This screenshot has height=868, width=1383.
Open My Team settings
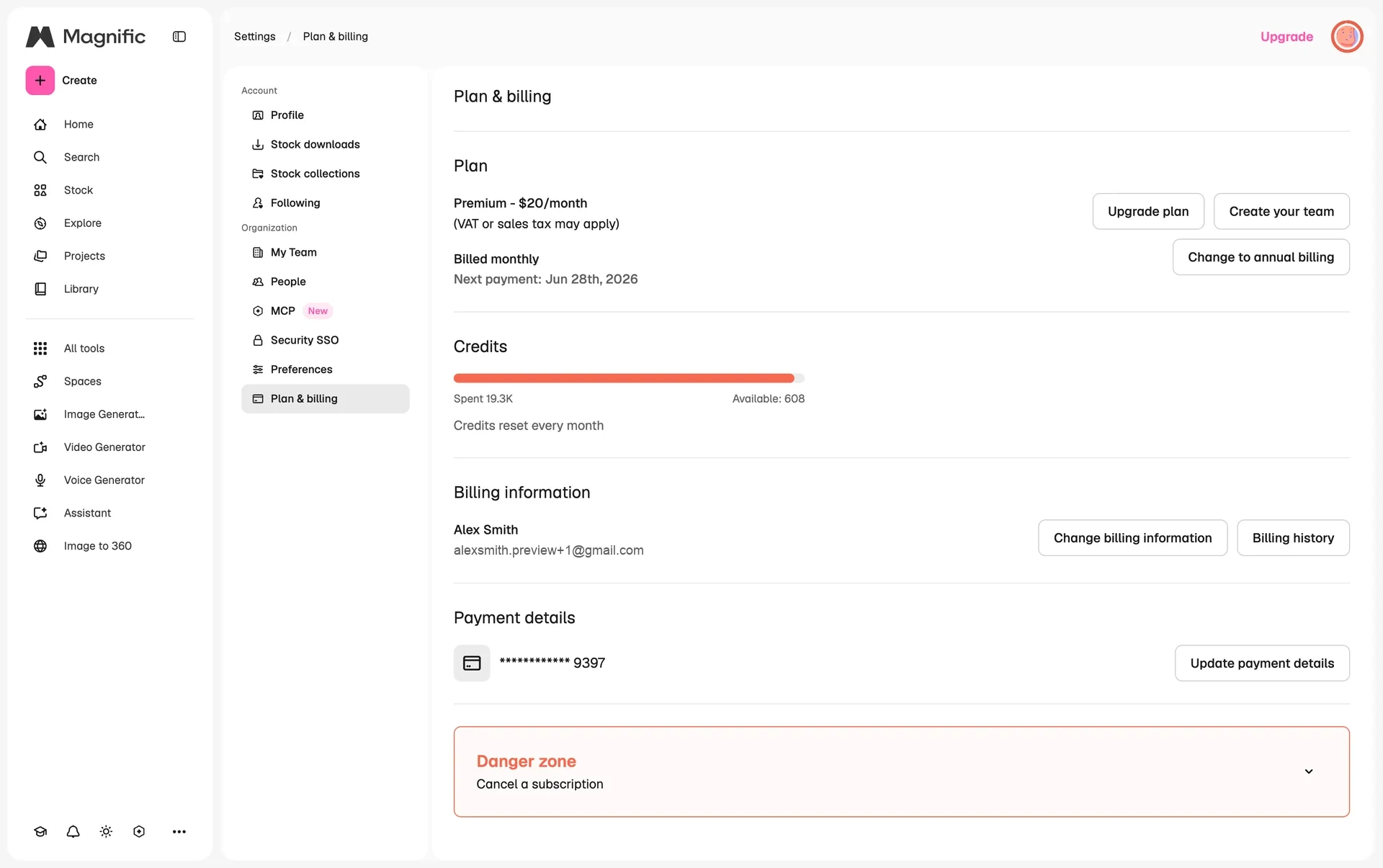[x=326, y=252]
